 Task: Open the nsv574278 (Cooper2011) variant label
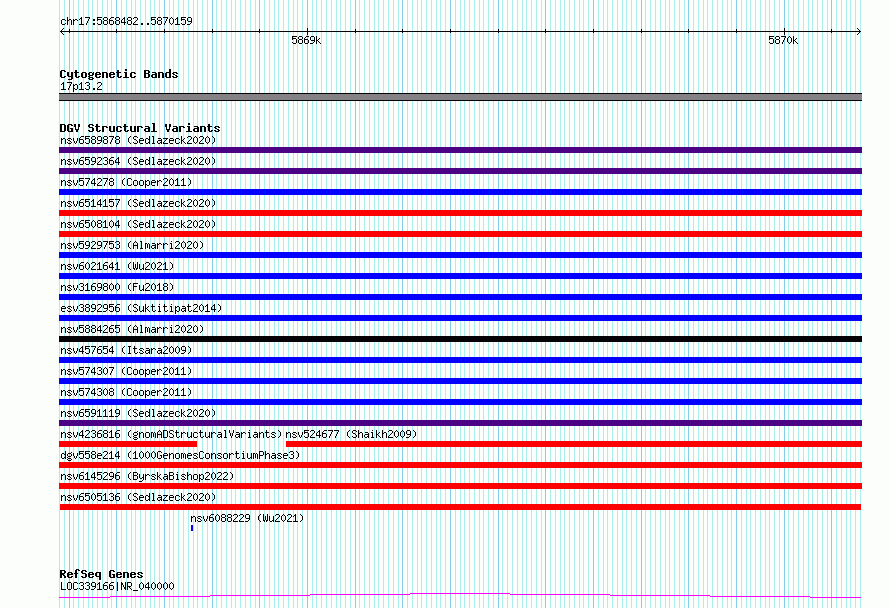pos(126,182)
